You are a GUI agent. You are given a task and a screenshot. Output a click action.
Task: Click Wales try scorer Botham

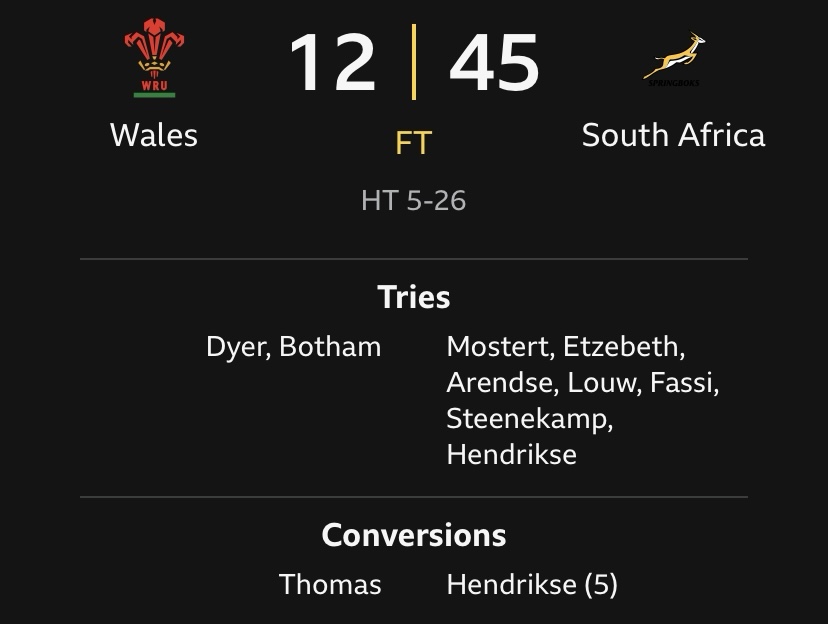coord(330,347)
